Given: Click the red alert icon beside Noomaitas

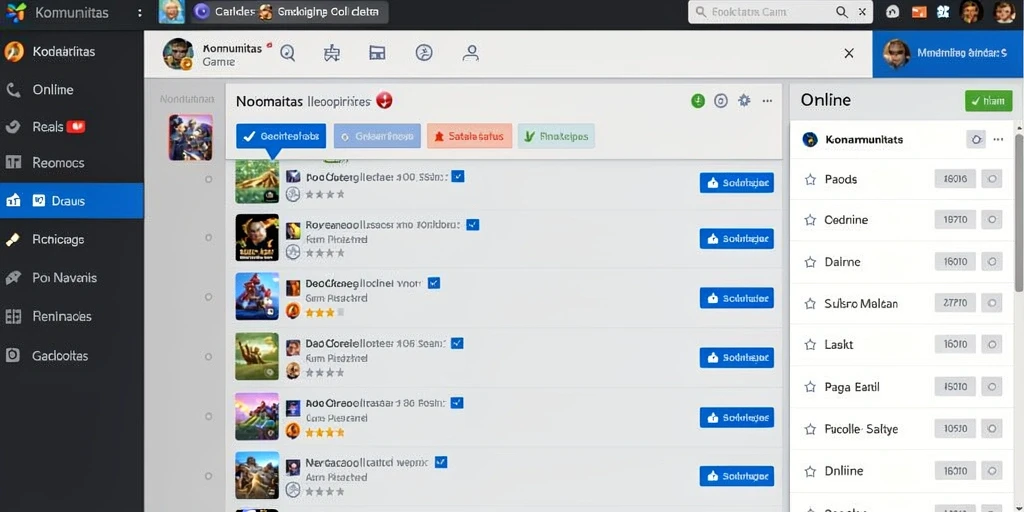Looking at the screenshot, I should coord(385,101).
